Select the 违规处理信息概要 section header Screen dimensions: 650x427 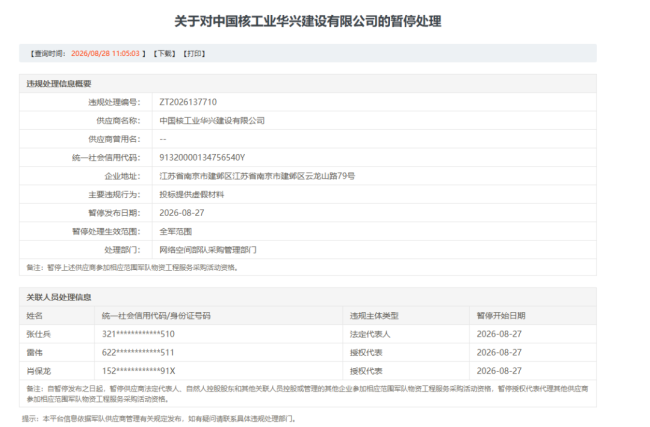click(x=59, y=84)
